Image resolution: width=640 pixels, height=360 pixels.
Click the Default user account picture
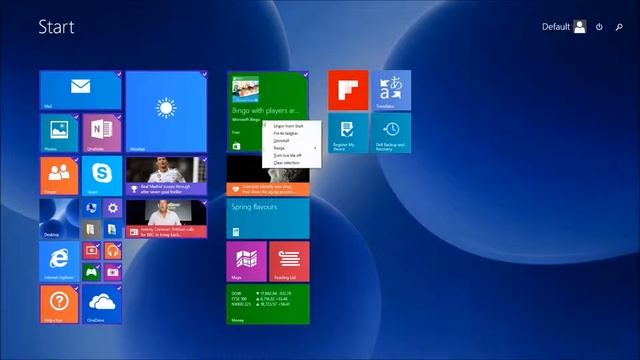580,27
